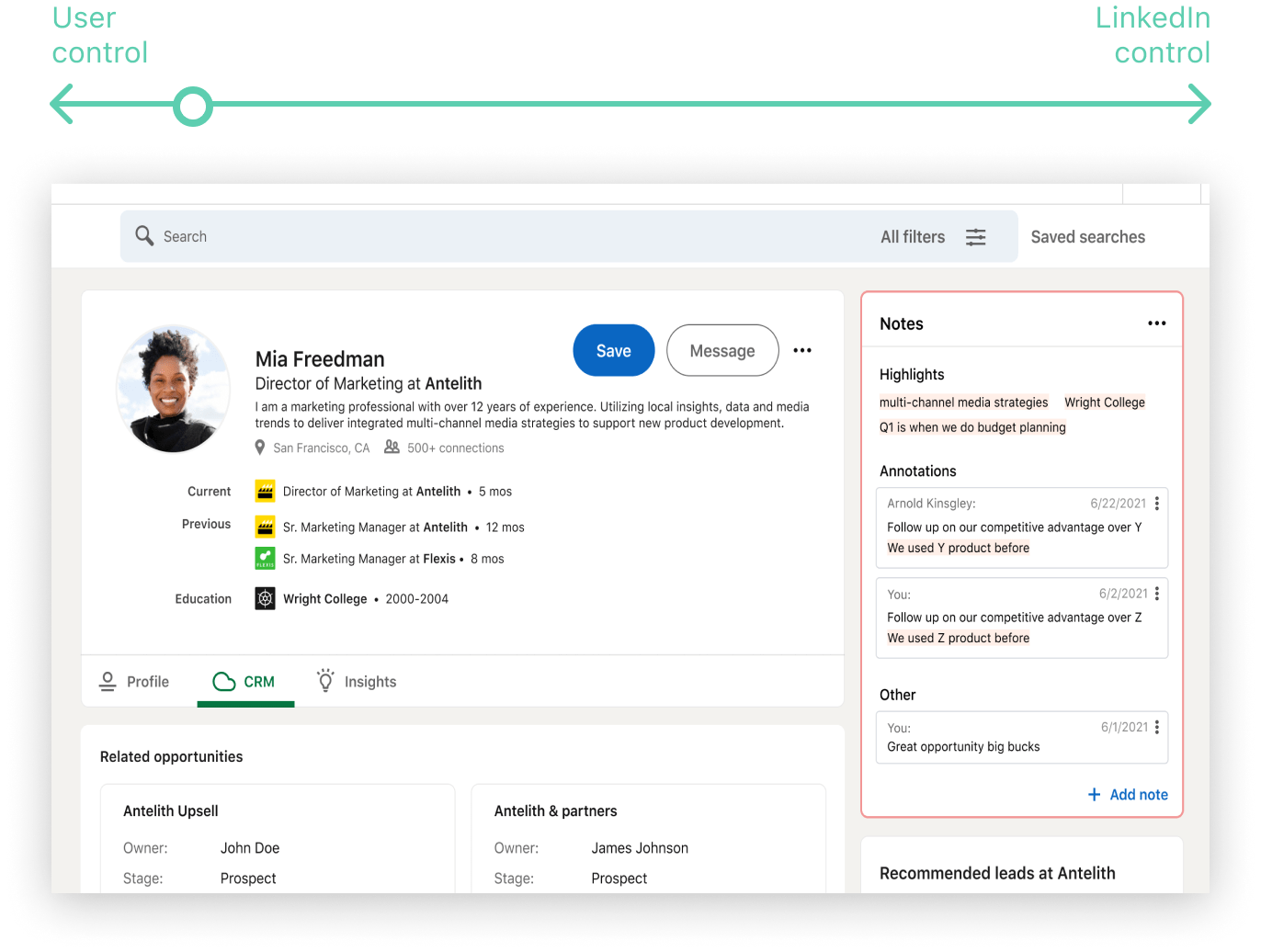Click the Message button
The width and height of the screenshot is (1261, 952).
(x=722, y=350)
